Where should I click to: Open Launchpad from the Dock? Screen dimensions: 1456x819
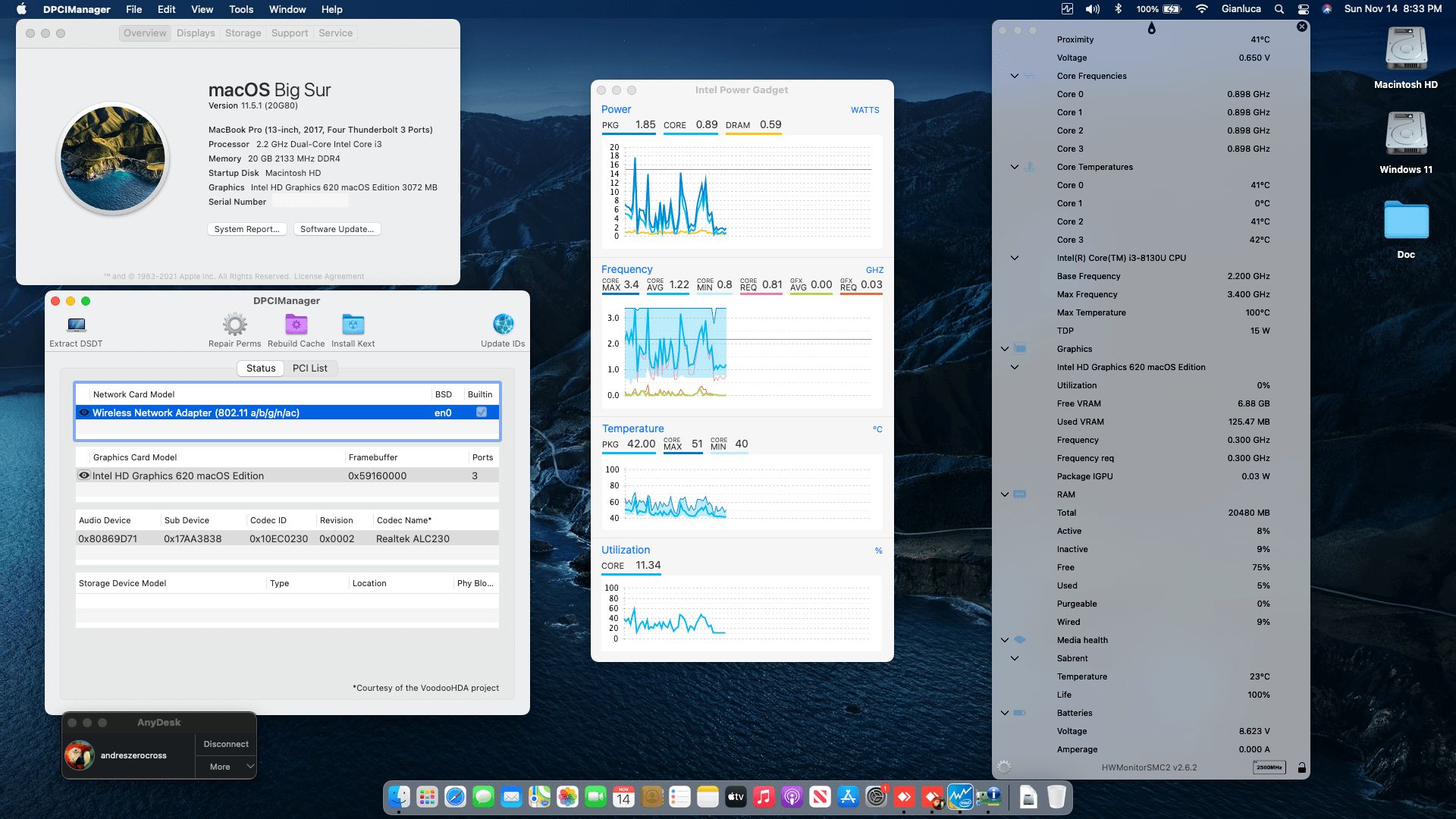coord(427,797)
